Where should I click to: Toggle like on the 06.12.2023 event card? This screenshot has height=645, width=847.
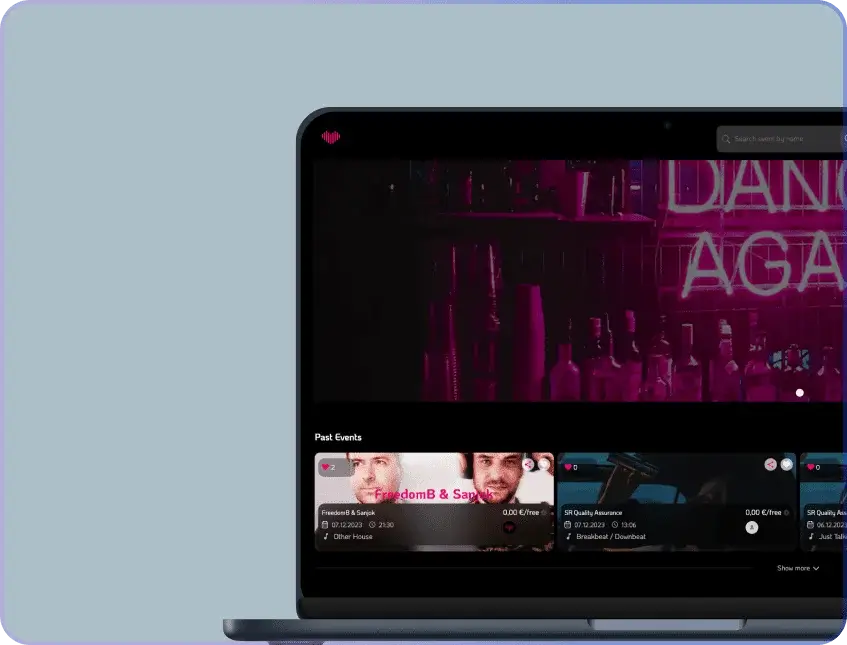[810, 467]
